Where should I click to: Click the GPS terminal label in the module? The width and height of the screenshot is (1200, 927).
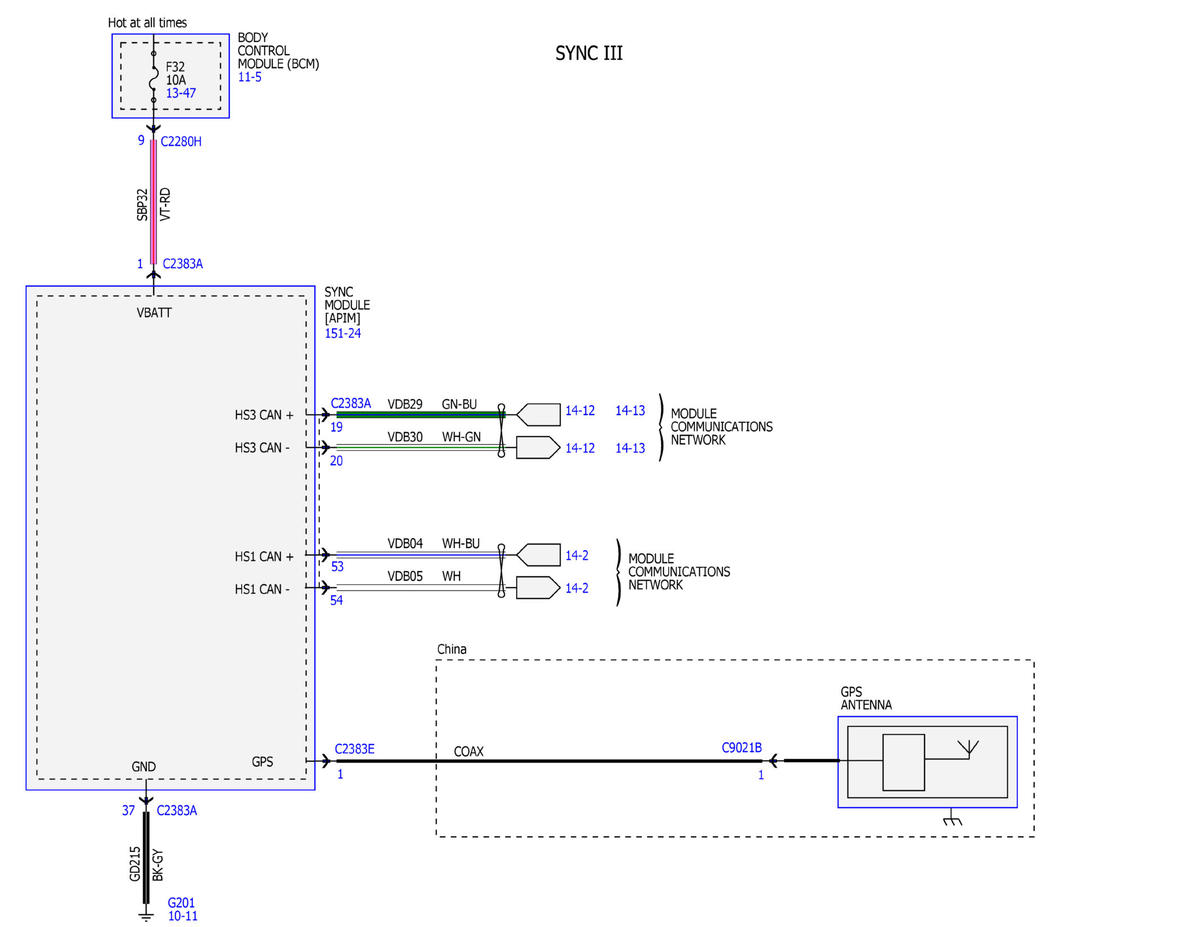point(263,762)
